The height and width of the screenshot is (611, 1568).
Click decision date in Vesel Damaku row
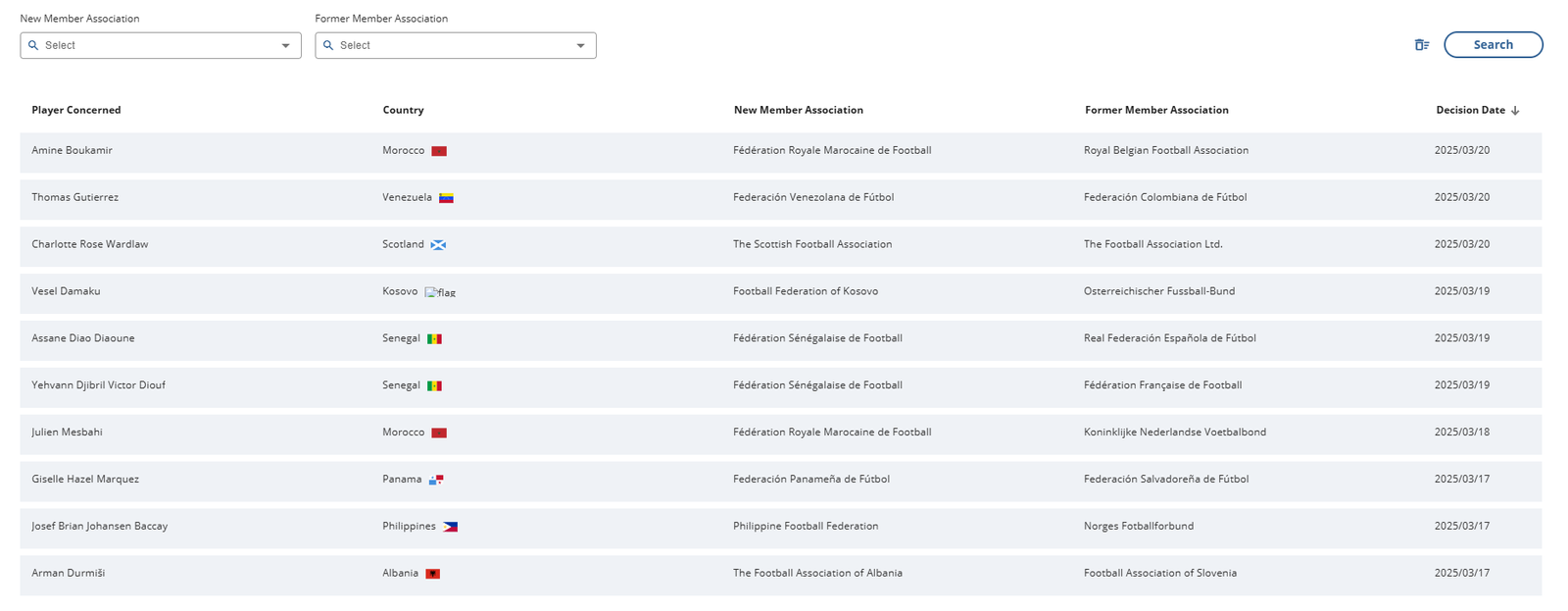pos(1462,291)
